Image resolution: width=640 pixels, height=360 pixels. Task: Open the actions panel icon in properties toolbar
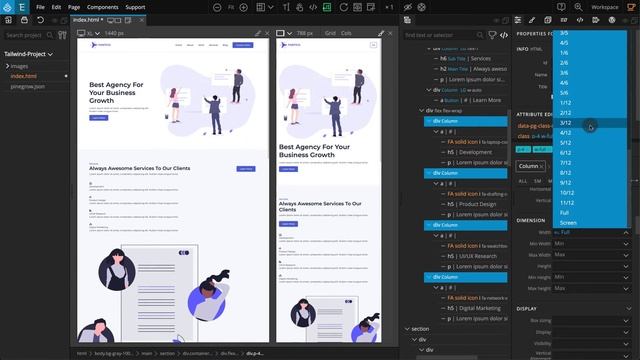596,20
